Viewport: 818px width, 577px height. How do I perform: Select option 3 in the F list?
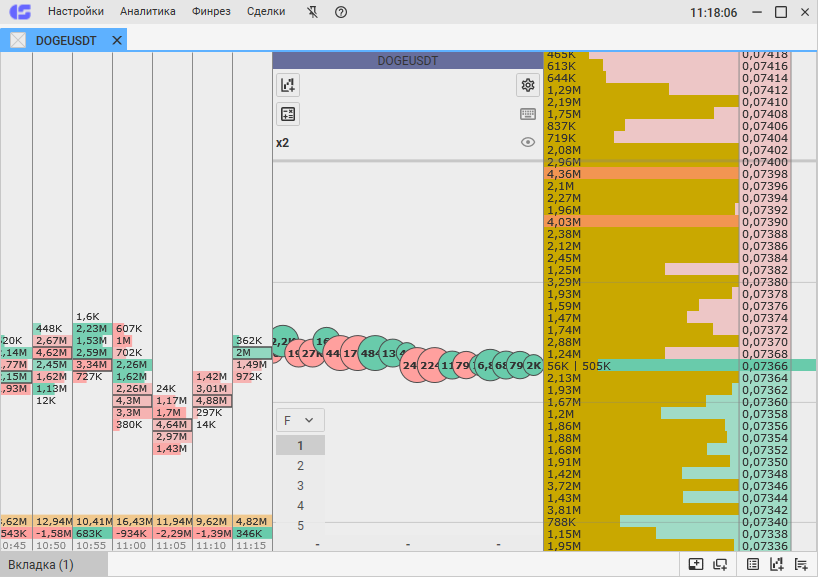coord(300,486)
